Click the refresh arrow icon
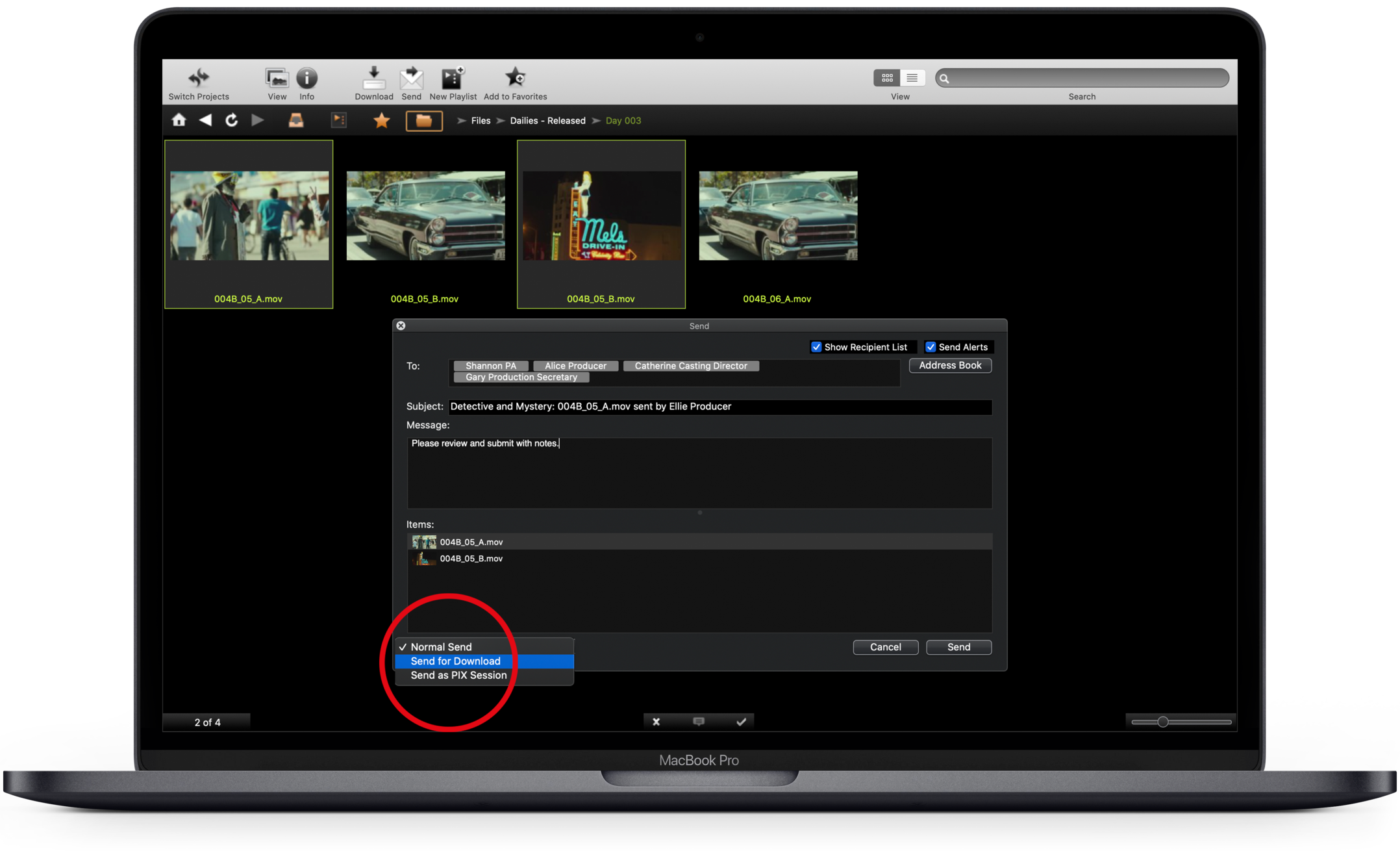This screenshot has width=1400, height=851. point(231,120)
